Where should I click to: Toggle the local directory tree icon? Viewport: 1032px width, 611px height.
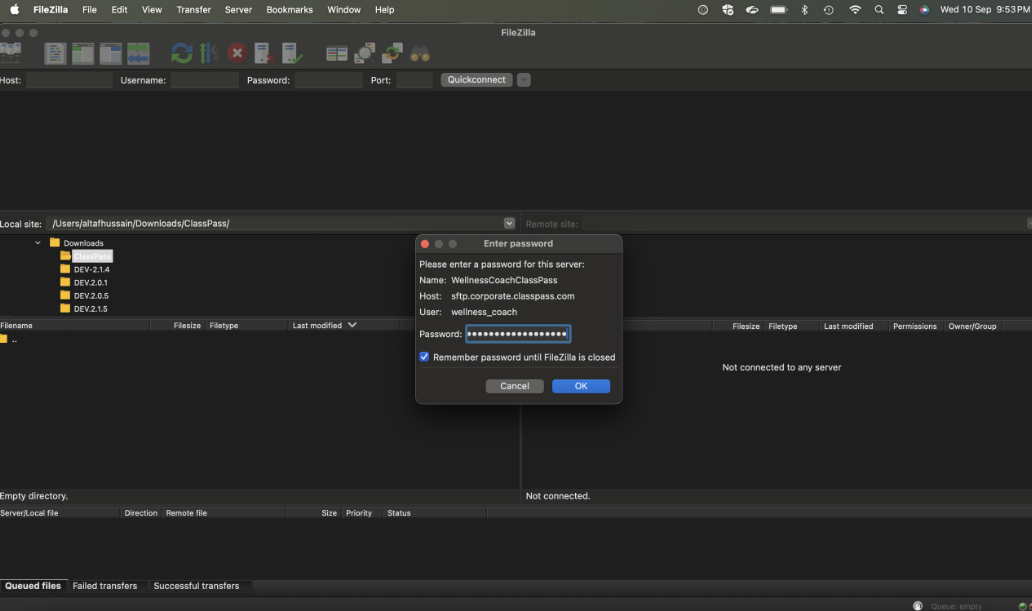[82, 53]
